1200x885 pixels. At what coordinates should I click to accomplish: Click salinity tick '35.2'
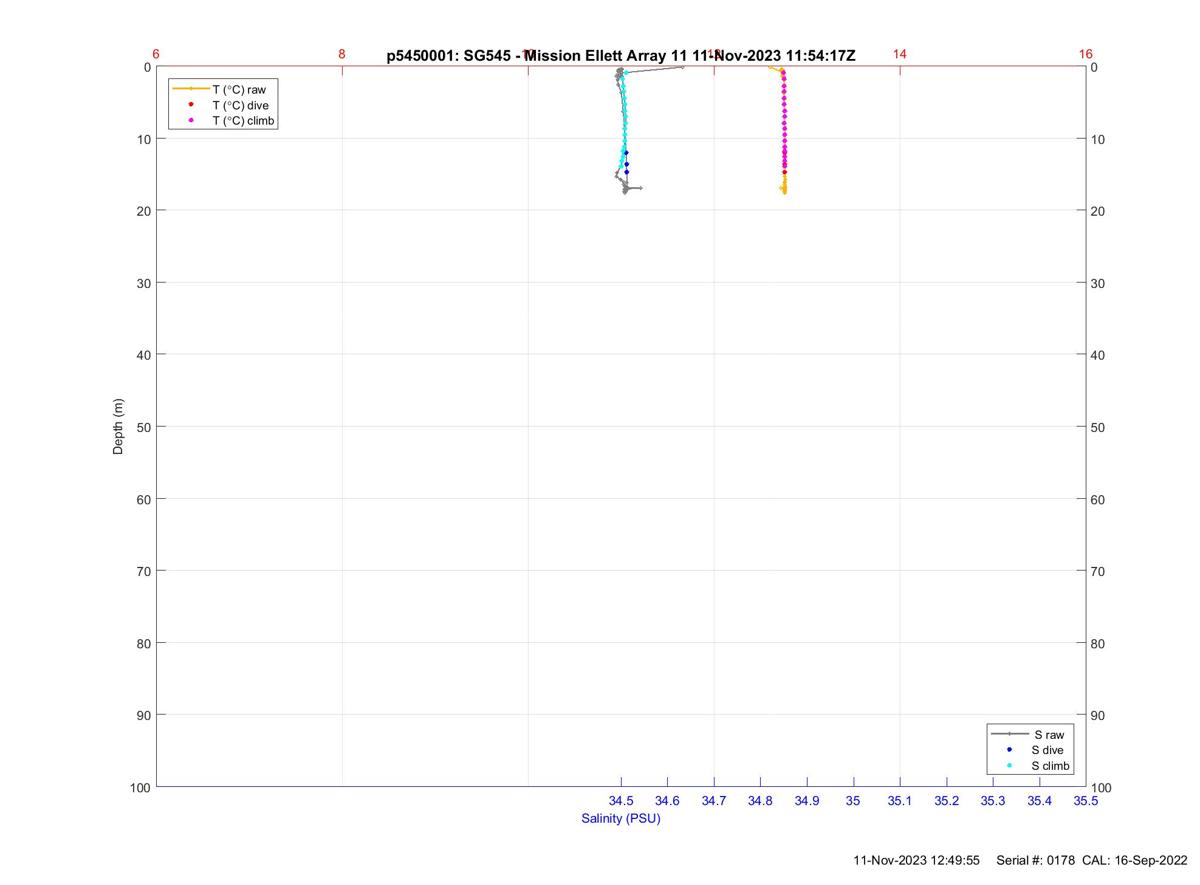pos(947,801)
